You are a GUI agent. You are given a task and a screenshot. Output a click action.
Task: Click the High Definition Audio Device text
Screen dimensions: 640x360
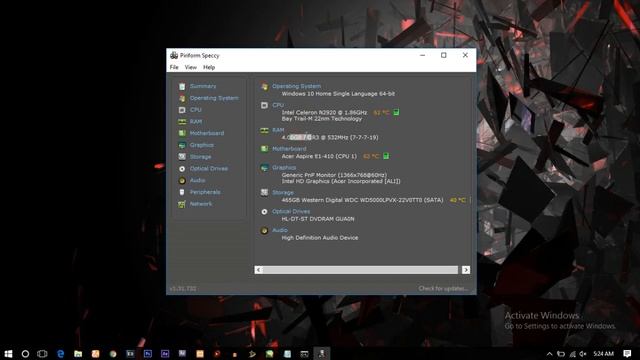point(320,238)
